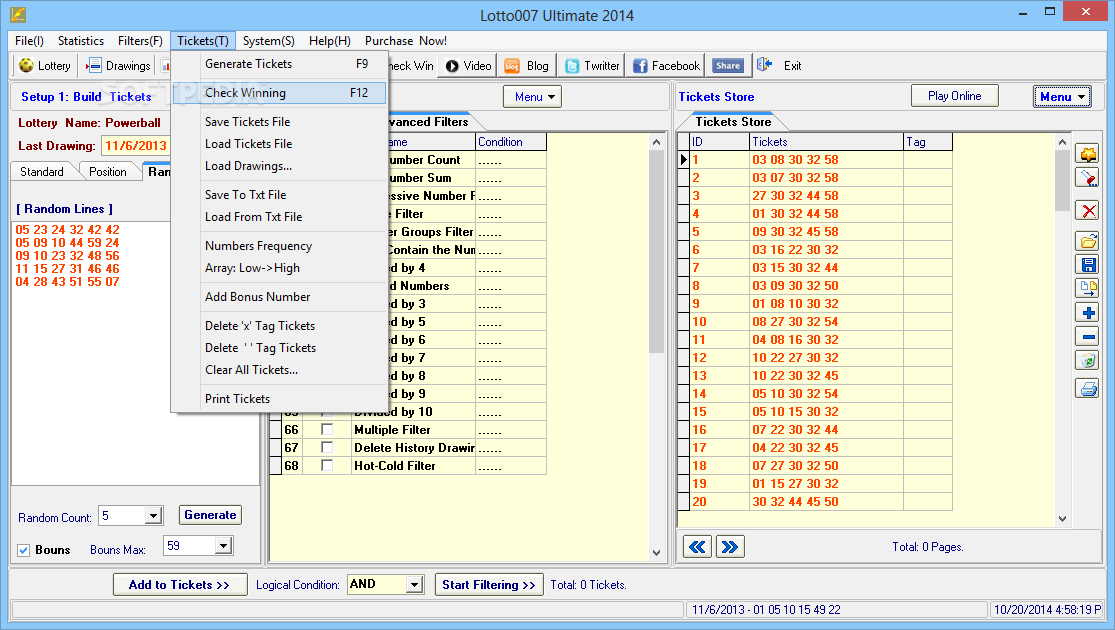Open the Logical Condition AND dropdown
Screen dimensions: 1115x630
point(415,584)
